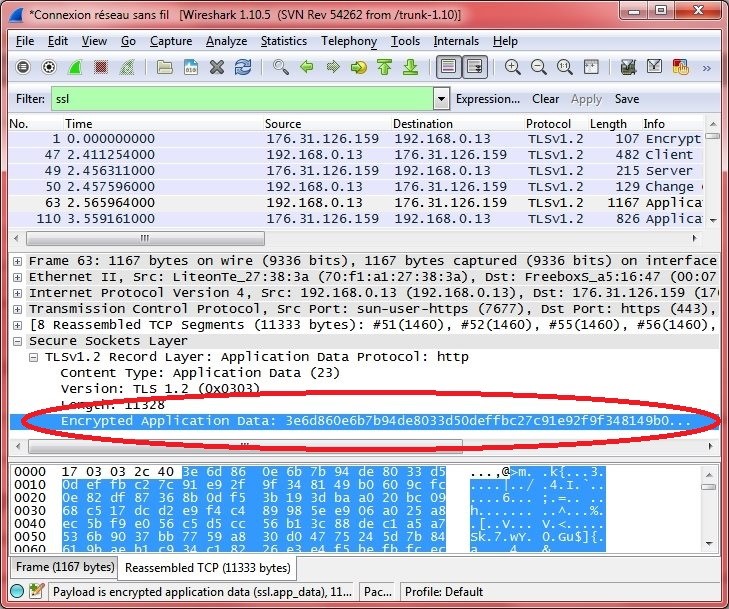Image resolution: width=729 pixels, height=609 pixels.
Task: Click the Expression... button
Action: [x=488, y=99]
